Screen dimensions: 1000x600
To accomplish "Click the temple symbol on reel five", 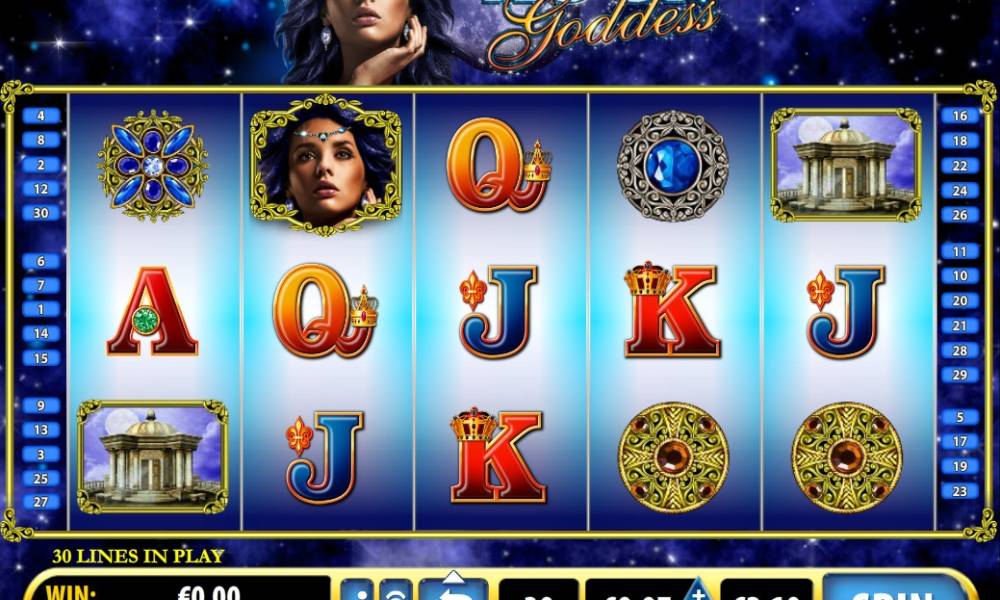I will 846,165.
